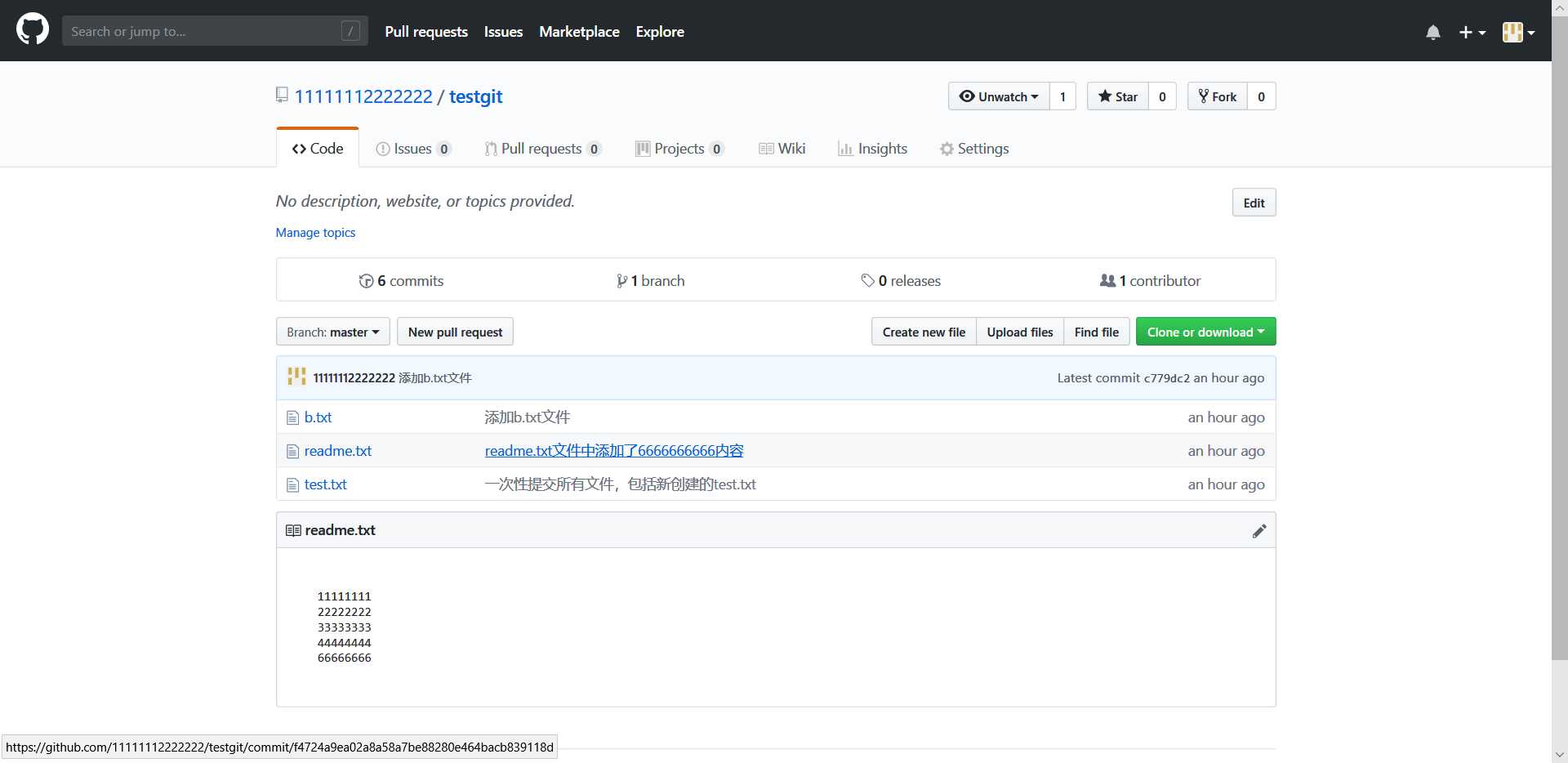Click the b.txt file icon
Image resolution: width=1568 pixels, height=763 pixels.
tap(292, 417)
